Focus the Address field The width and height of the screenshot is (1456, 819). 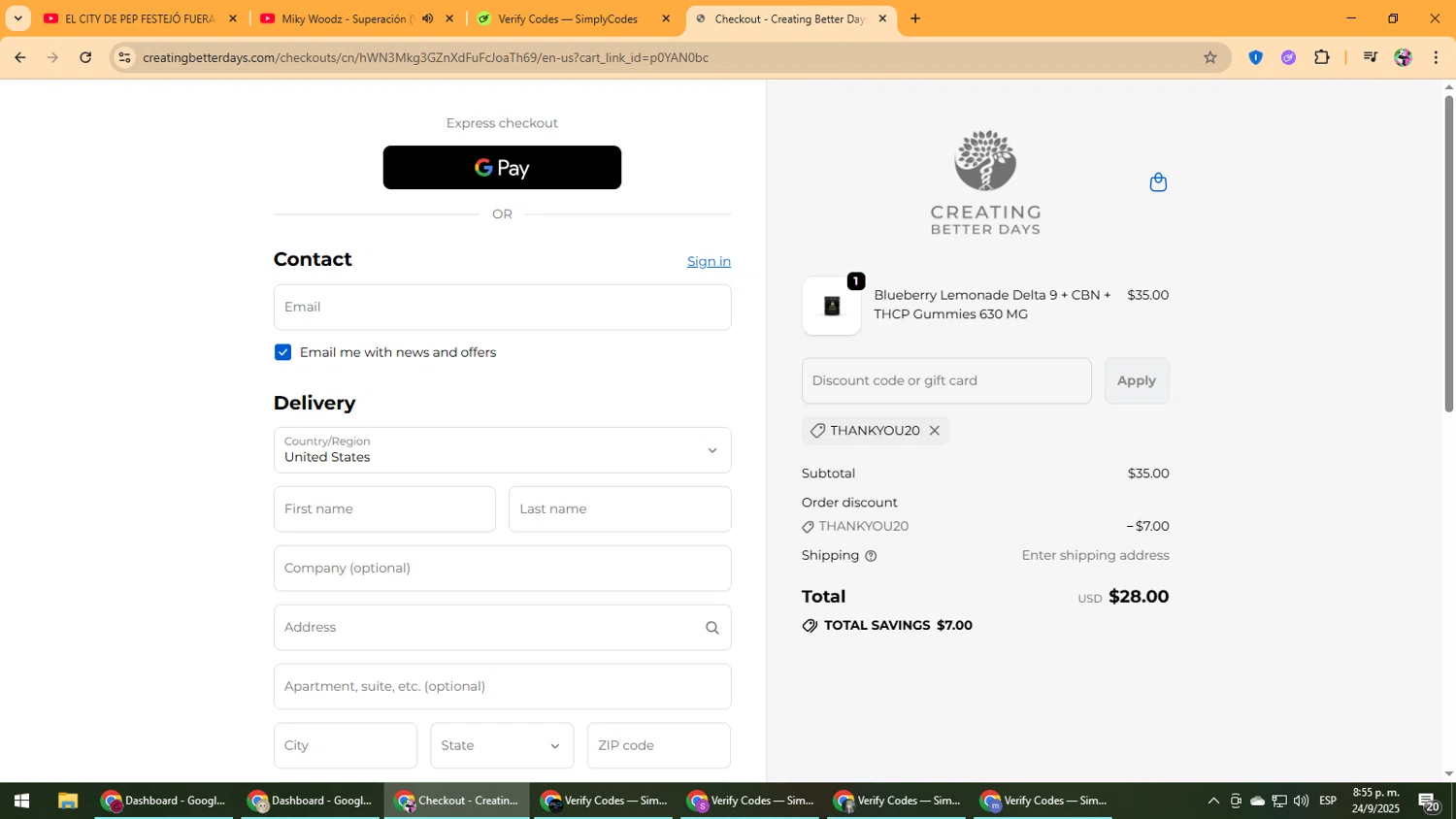click(x=502, y=628)
